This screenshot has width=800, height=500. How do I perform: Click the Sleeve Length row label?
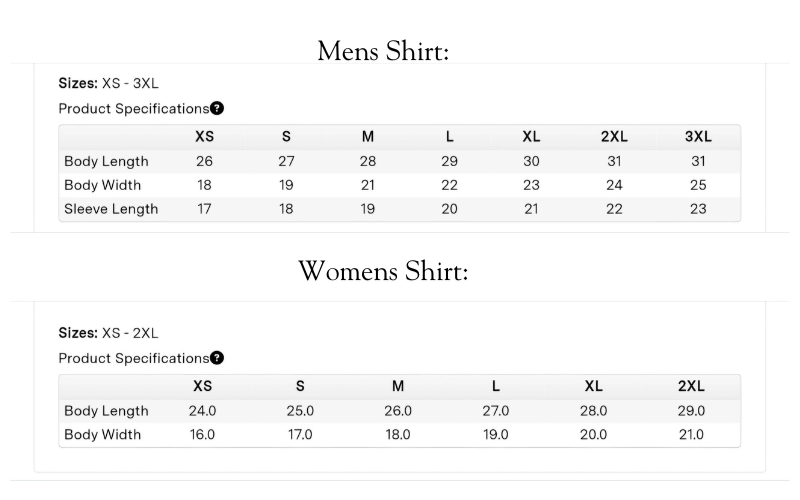click(111, 209)
